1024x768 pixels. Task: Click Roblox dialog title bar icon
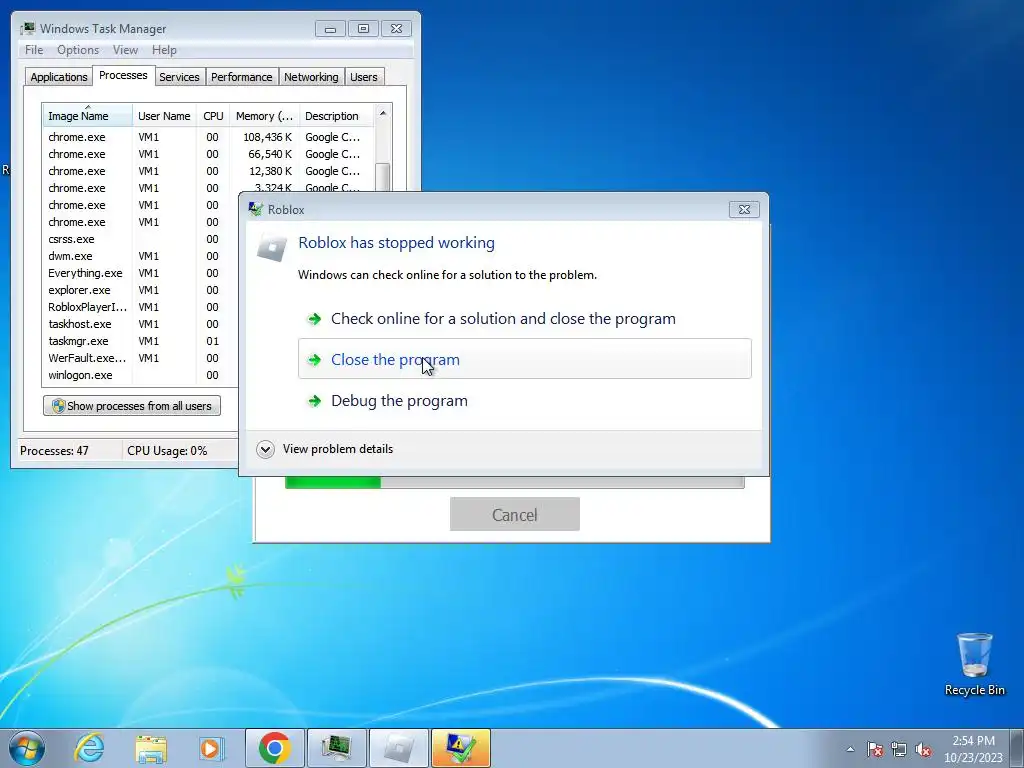(255, 209)
